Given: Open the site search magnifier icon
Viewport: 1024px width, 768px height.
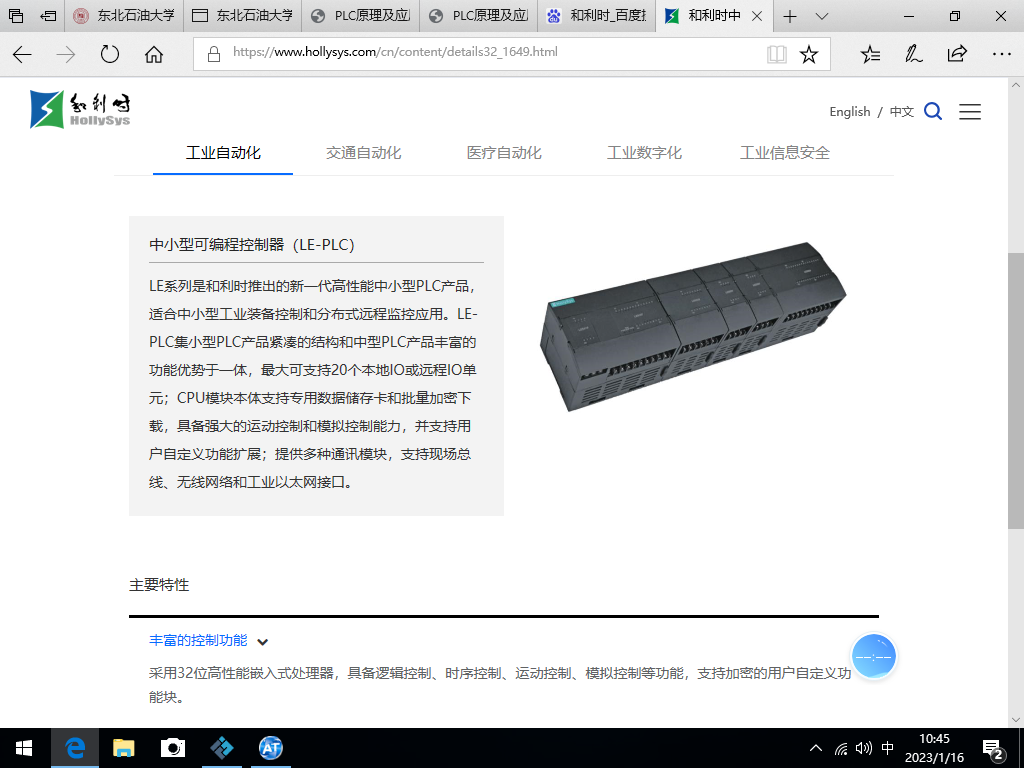Looking at the screenshot, I should point(933,112).
